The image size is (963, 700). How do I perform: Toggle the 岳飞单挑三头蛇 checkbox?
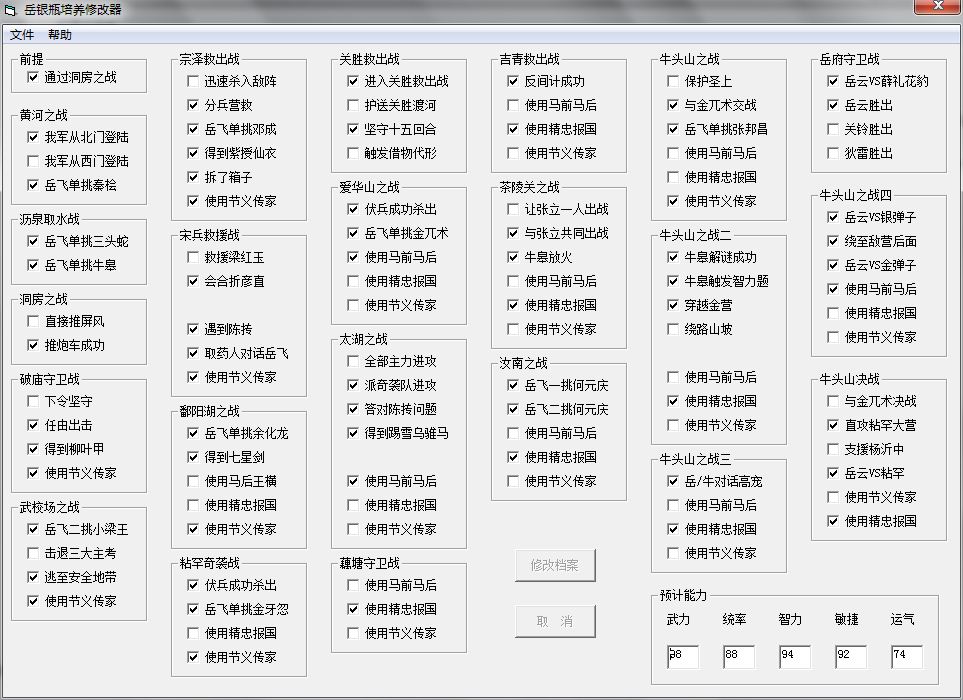click(x=34, y=241)
